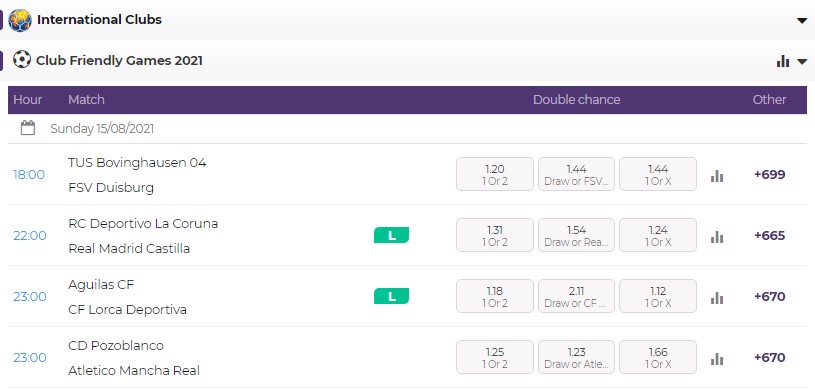Screen dimensions: 815x389
Task: Click the International Clubs globe icon
Action: pos(20,20)
